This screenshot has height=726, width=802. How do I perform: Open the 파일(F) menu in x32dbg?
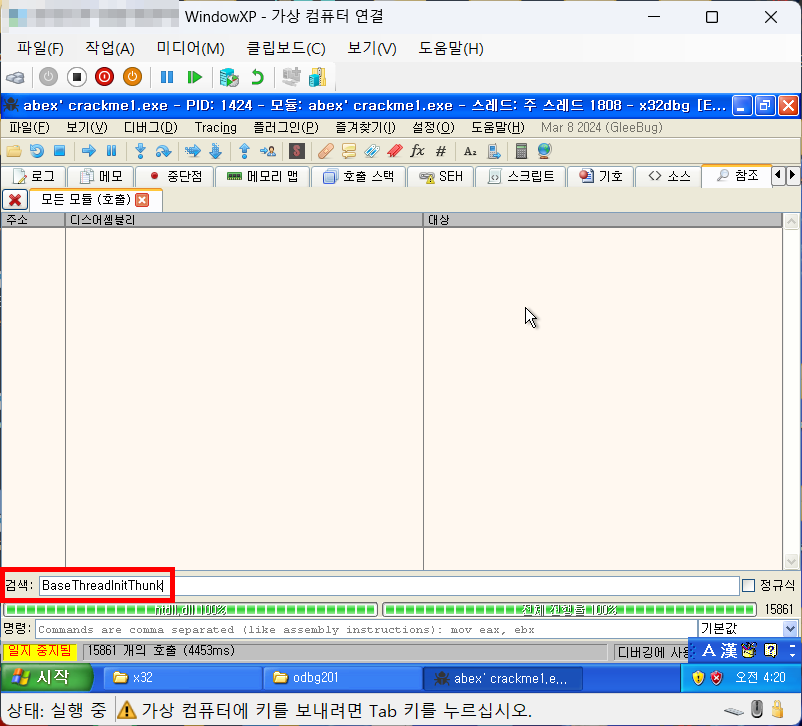pos(29,127)
